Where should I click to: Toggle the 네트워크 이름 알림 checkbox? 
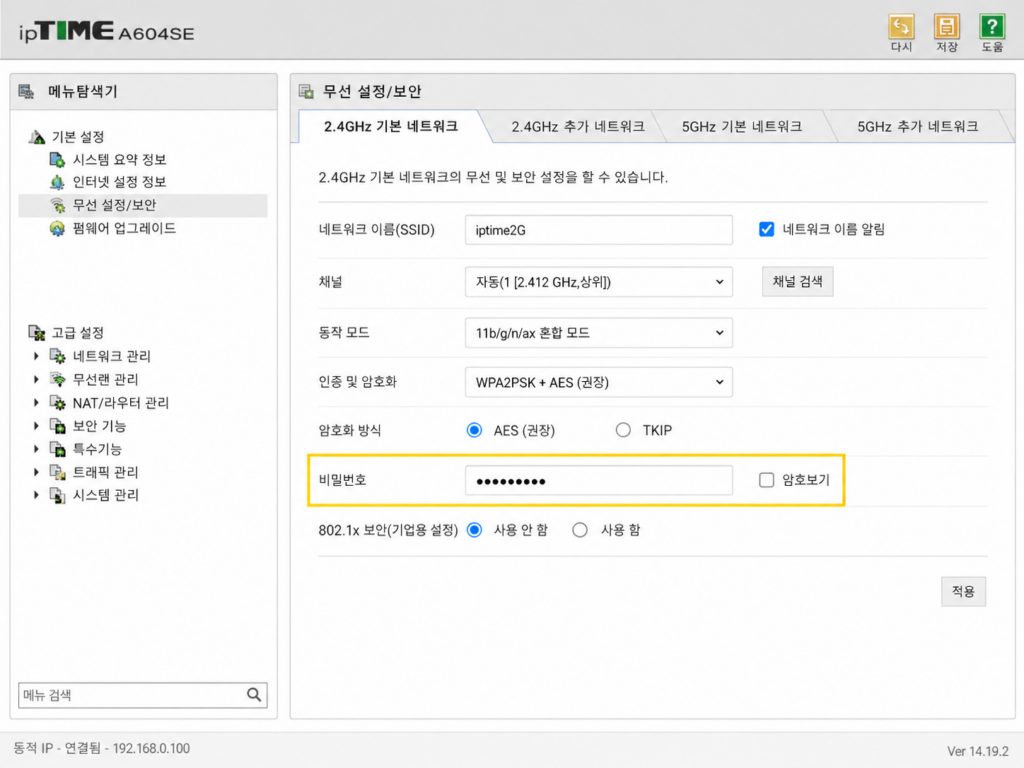point(766,229)
